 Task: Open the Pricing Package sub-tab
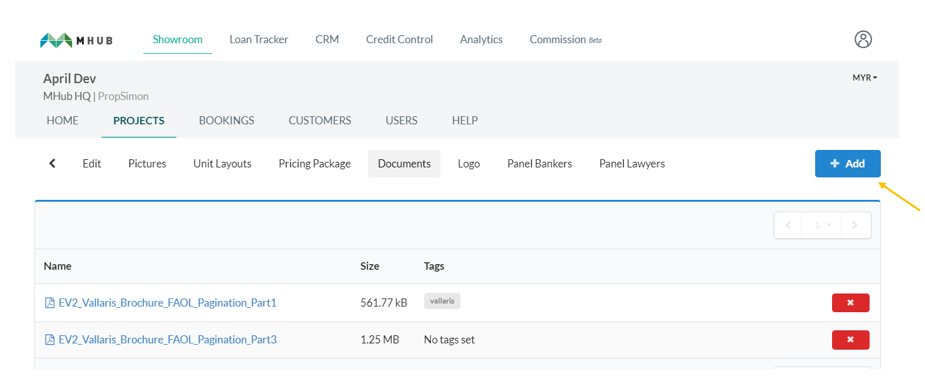click(x=315, y=164)
